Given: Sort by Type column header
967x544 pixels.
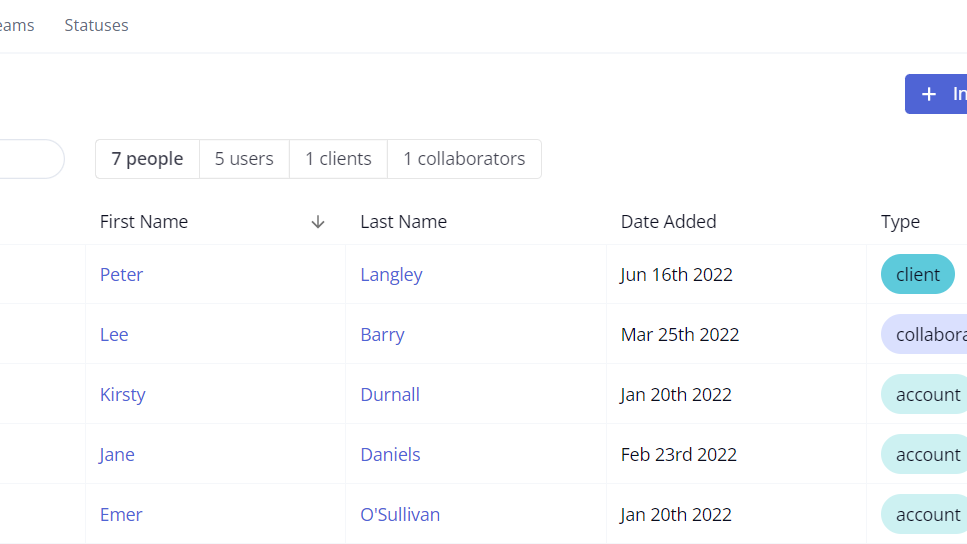Looking at the screenshot, I should click(x=900, y=222).
